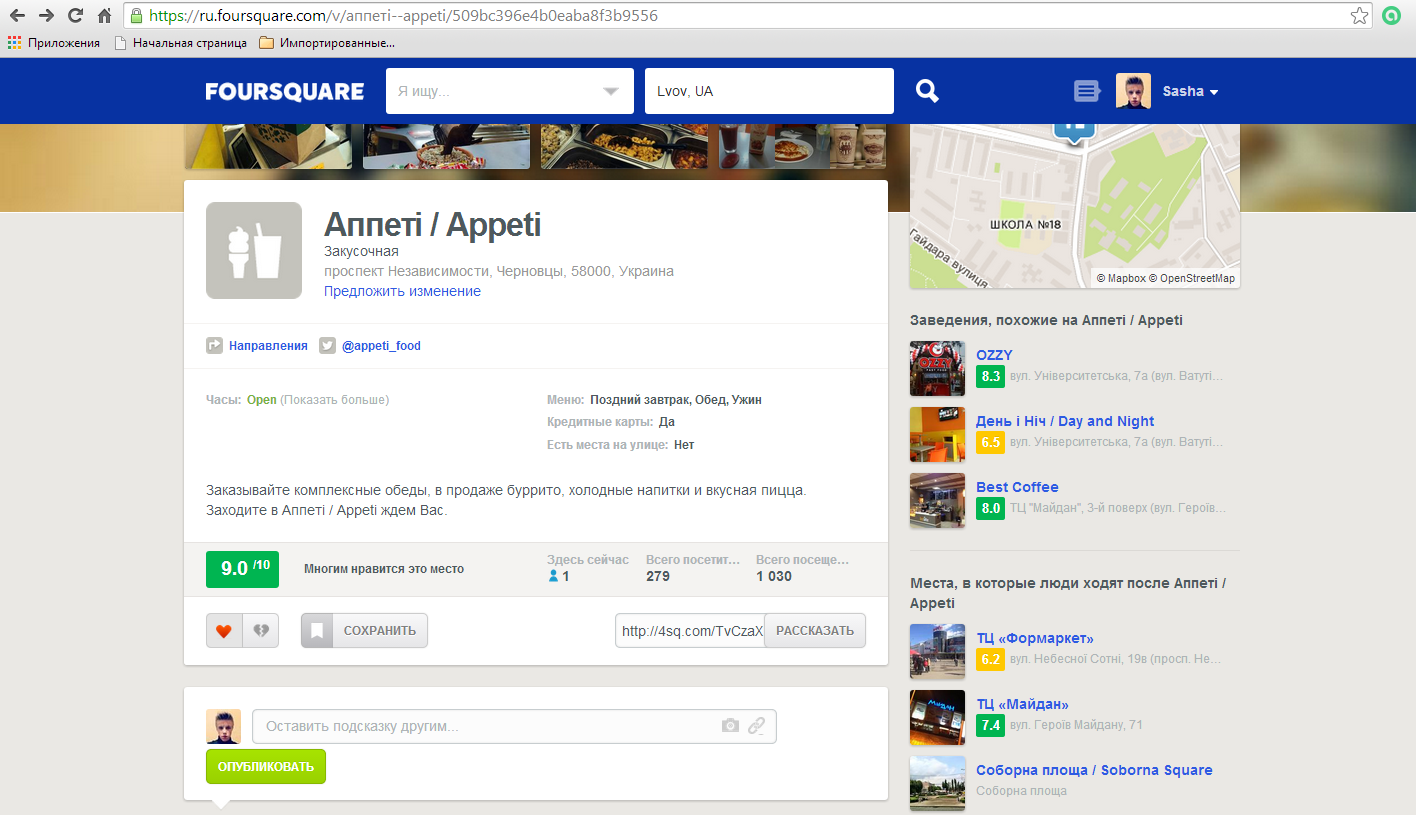Click the directions arrow icon
Viewport: 1416px width, 815px height.
pos(214,346)
